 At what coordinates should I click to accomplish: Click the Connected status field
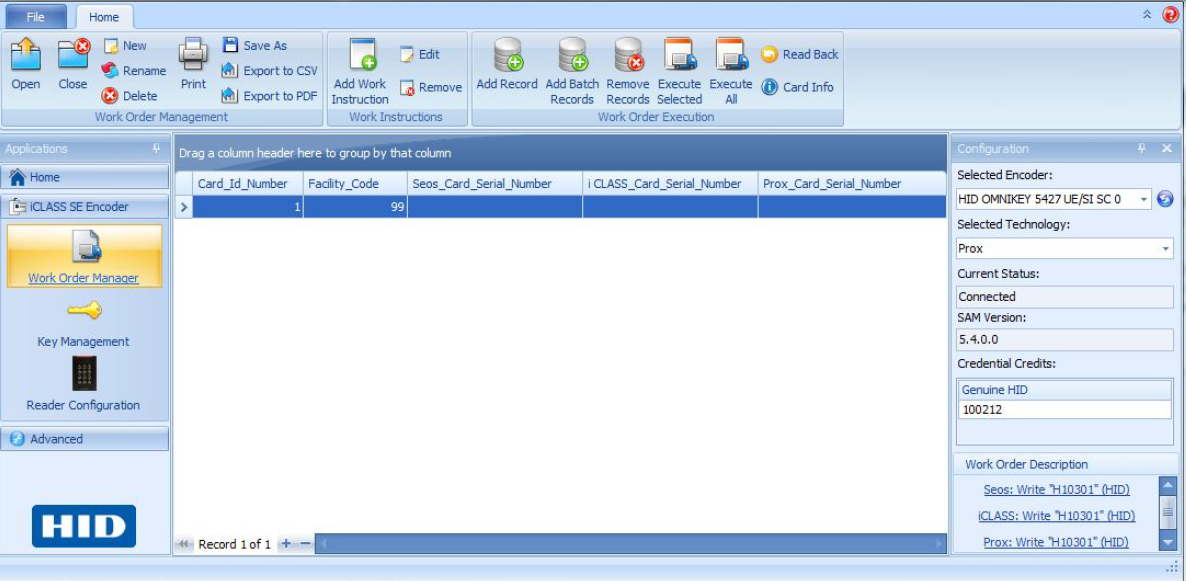click(1065, 297)
